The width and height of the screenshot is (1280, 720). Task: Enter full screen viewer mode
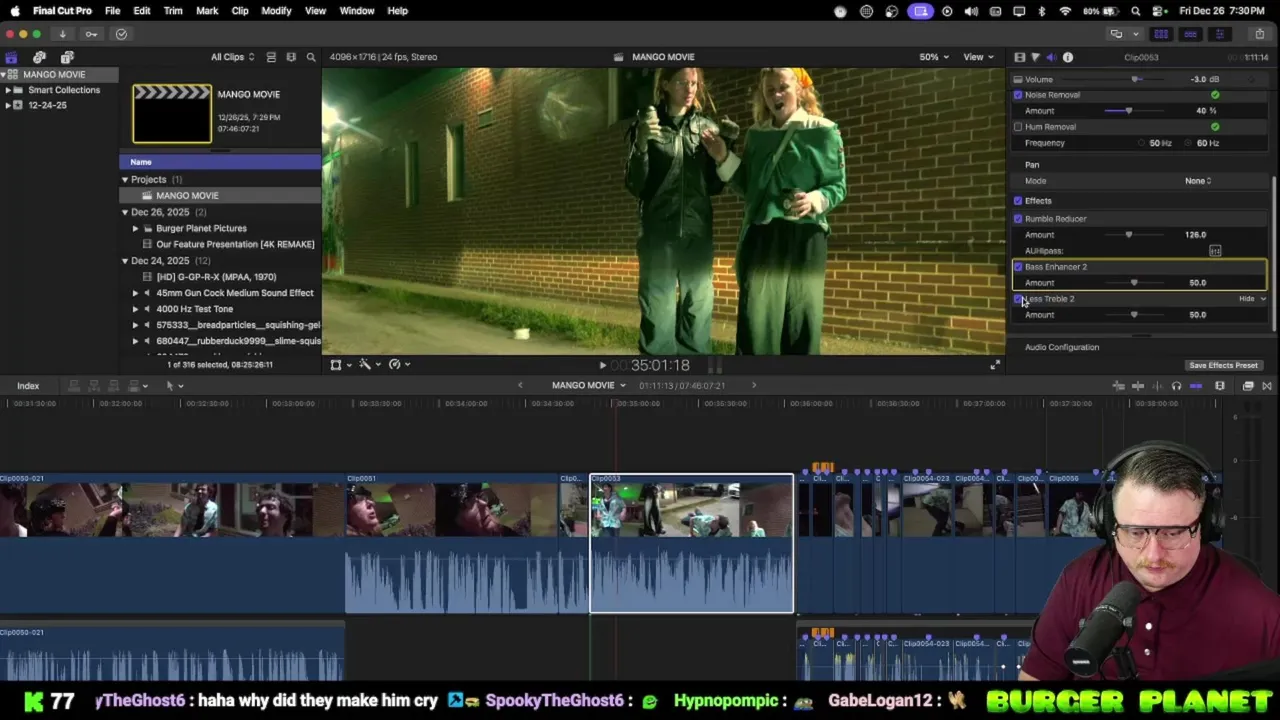click(995, 365)
